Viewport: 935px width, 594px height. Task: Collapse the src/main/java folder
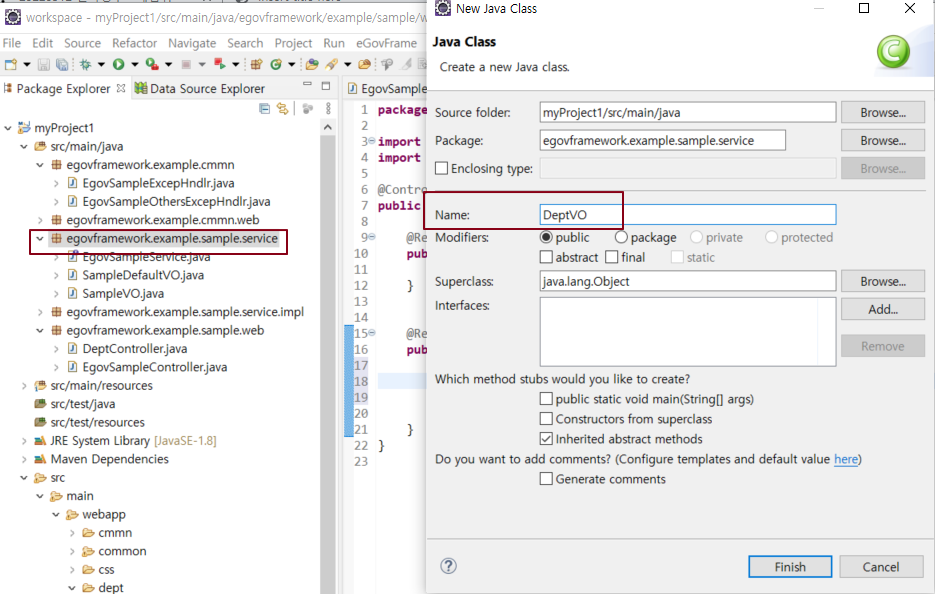[24, 146]
